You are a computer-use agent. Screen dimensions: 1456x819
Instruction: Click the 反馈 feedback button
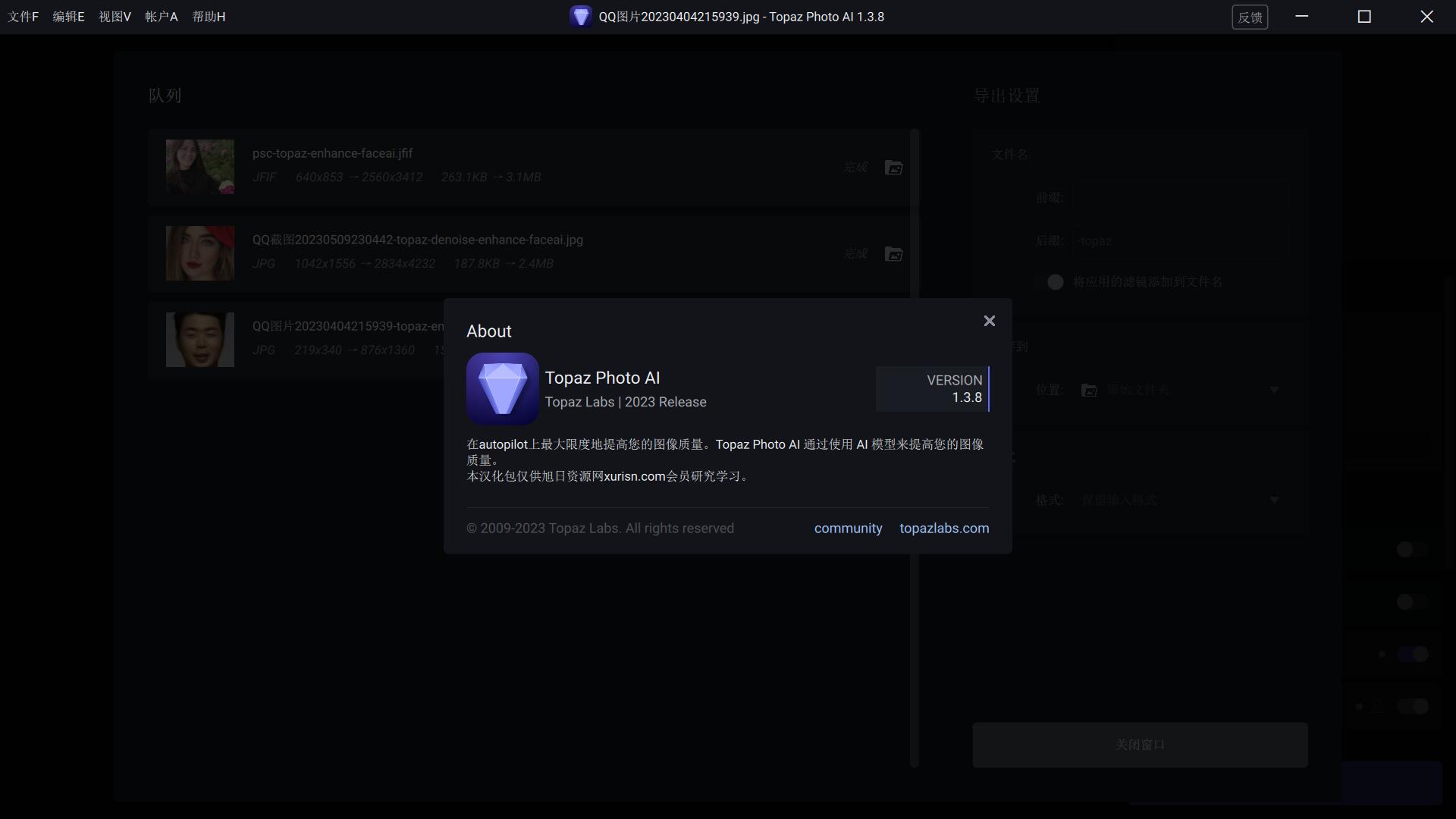1250,17
